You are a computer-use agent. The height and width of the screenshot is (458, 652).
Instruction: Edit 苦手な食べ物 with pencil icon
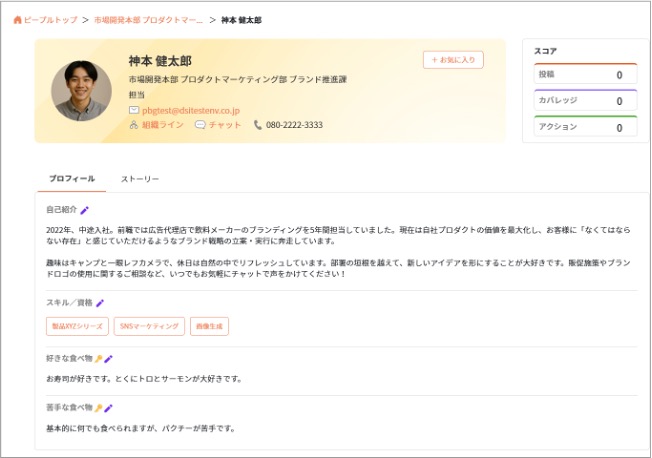(x=109, y=408)
